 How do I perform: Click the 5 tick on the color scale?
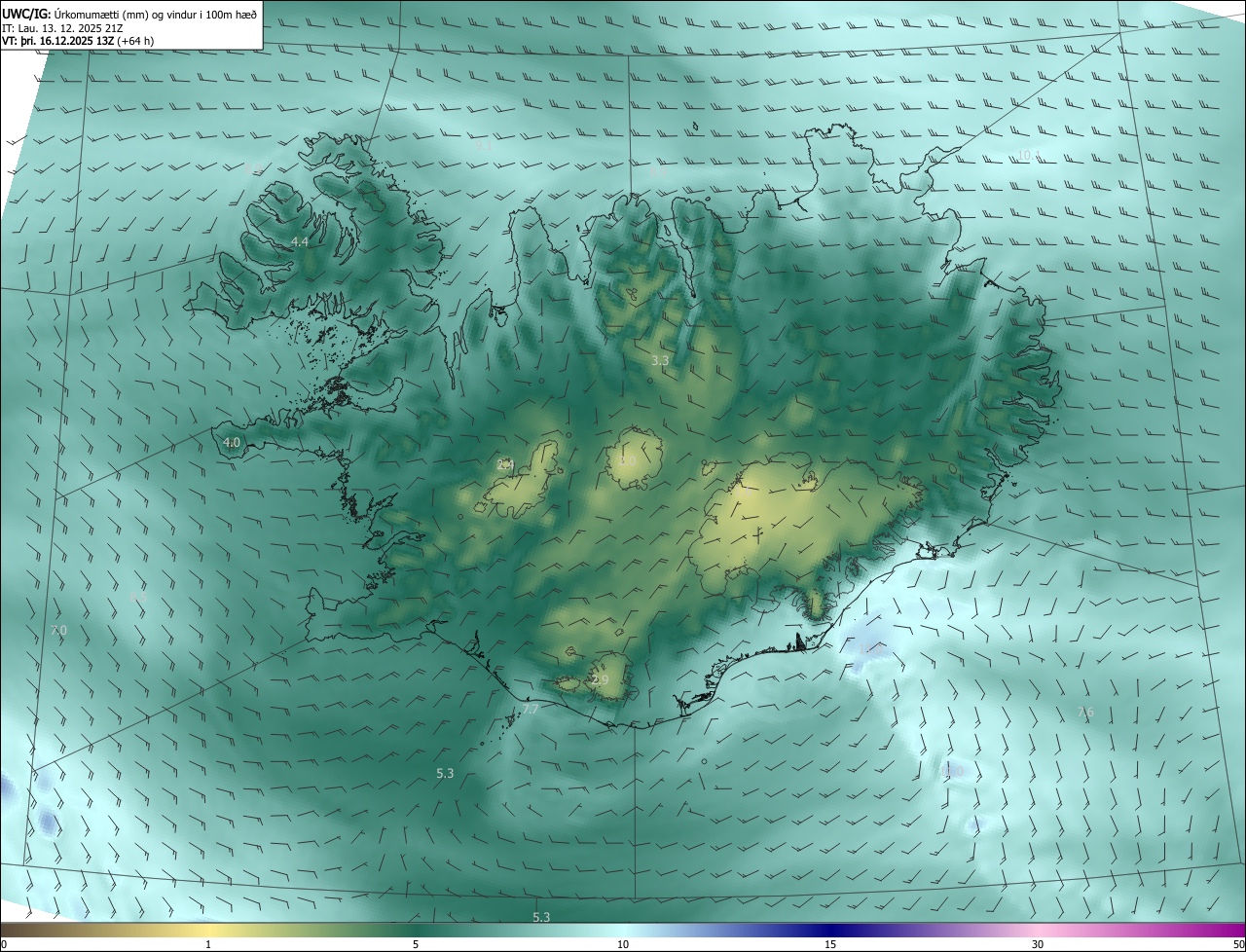point(416,944)
